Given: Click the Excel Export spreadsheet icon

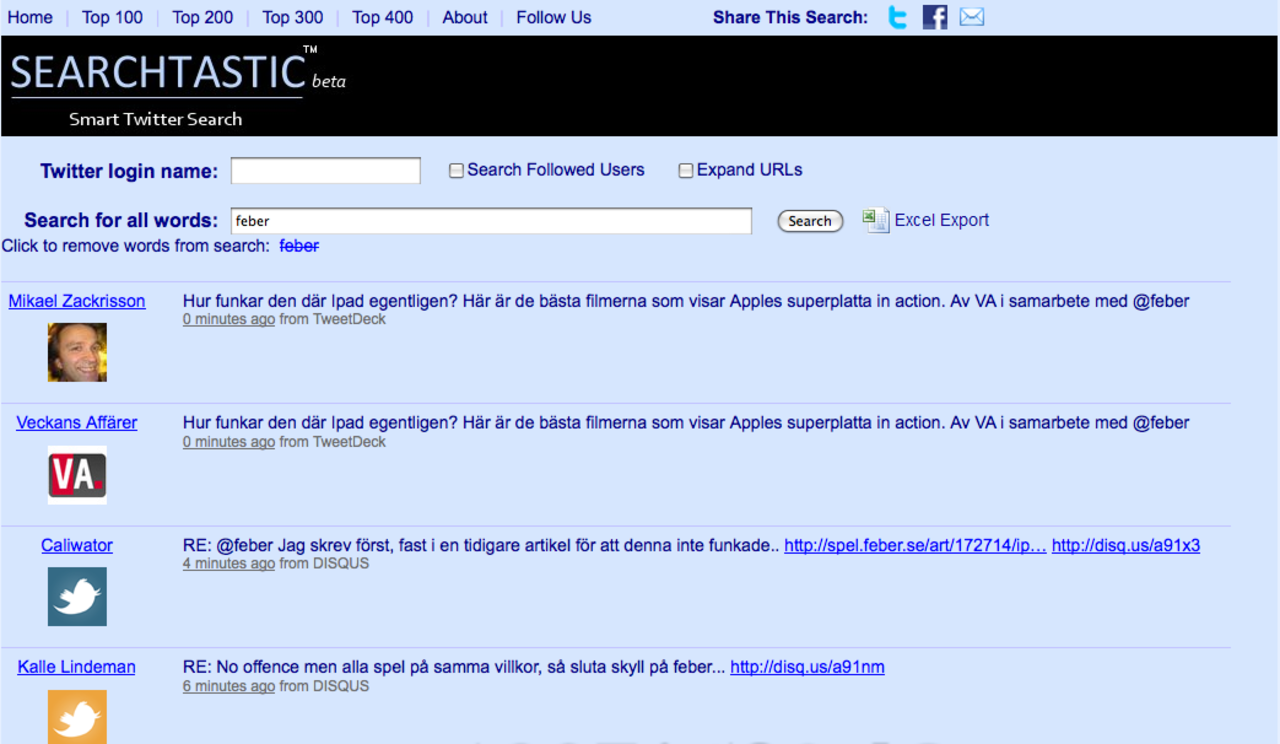Looking at the screenshot, I should coord(876,220).
